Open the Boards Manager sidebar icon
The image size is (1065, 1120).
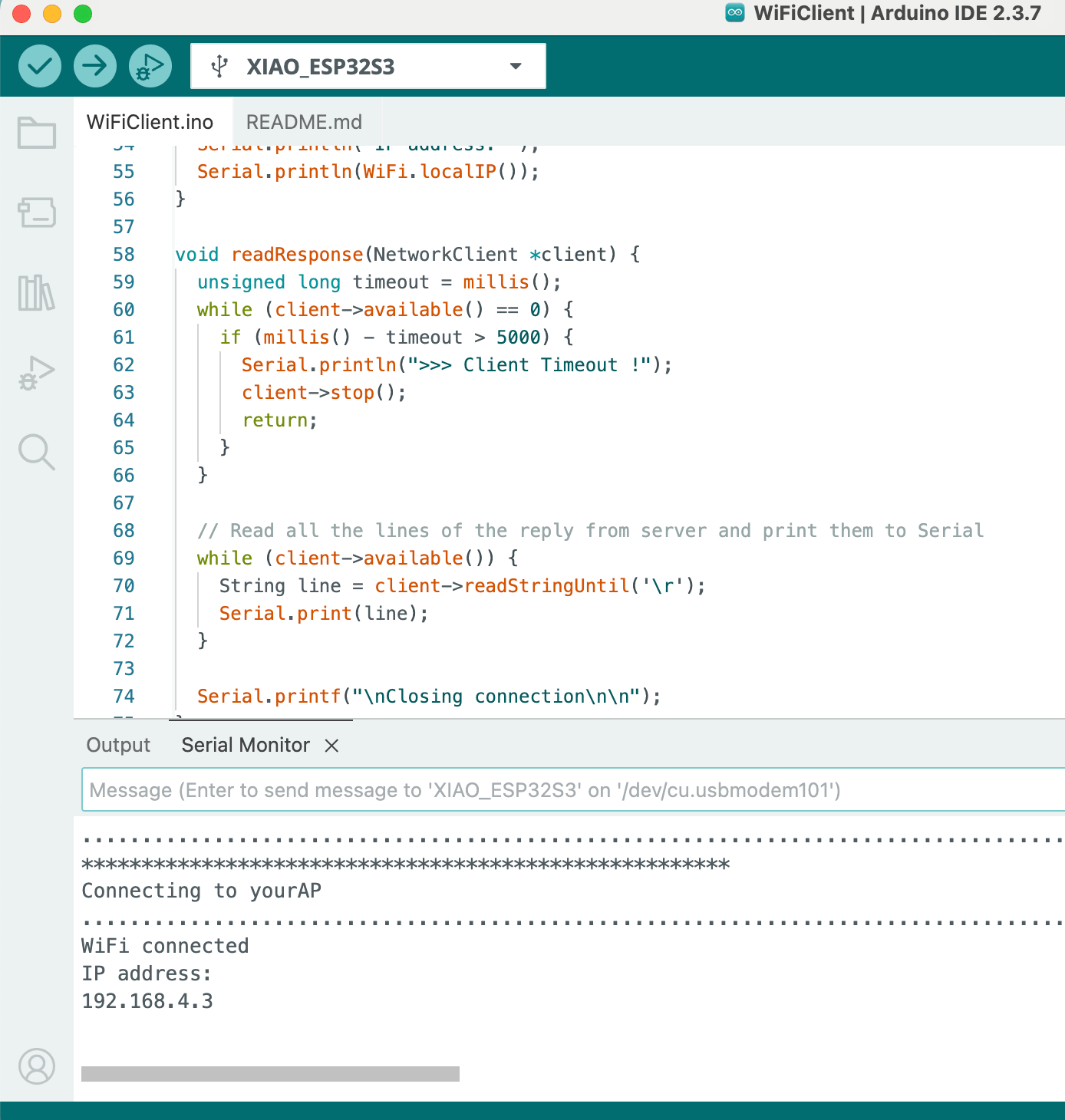[37, 212]
